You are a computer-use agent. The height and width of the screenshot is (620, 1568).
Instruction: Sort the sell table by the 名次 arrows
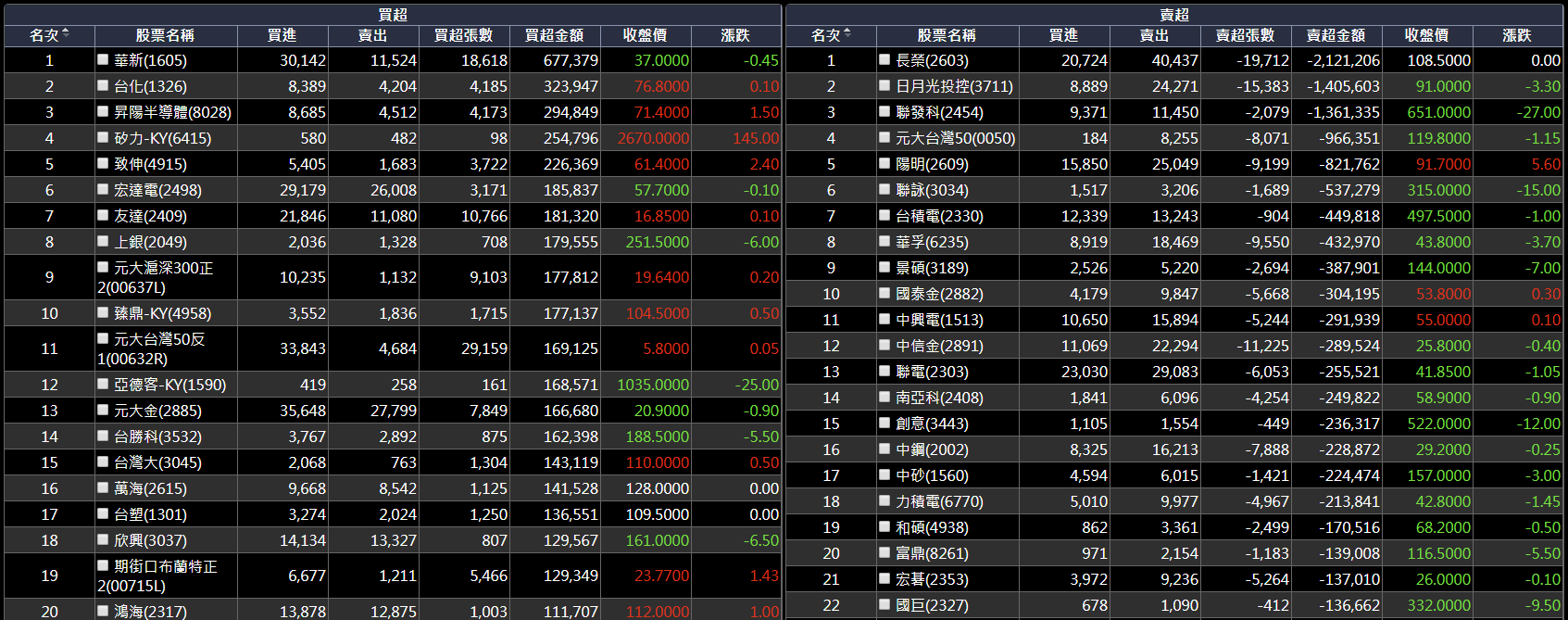pos(847,34)
